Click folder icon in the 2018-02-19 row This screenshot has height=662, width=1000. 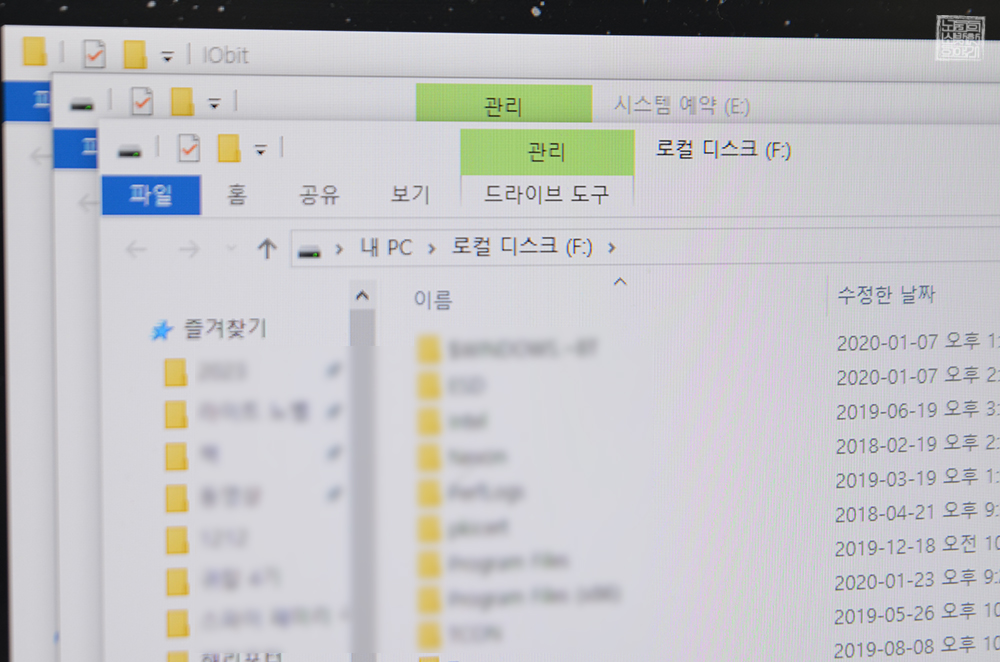click(429, 457)
